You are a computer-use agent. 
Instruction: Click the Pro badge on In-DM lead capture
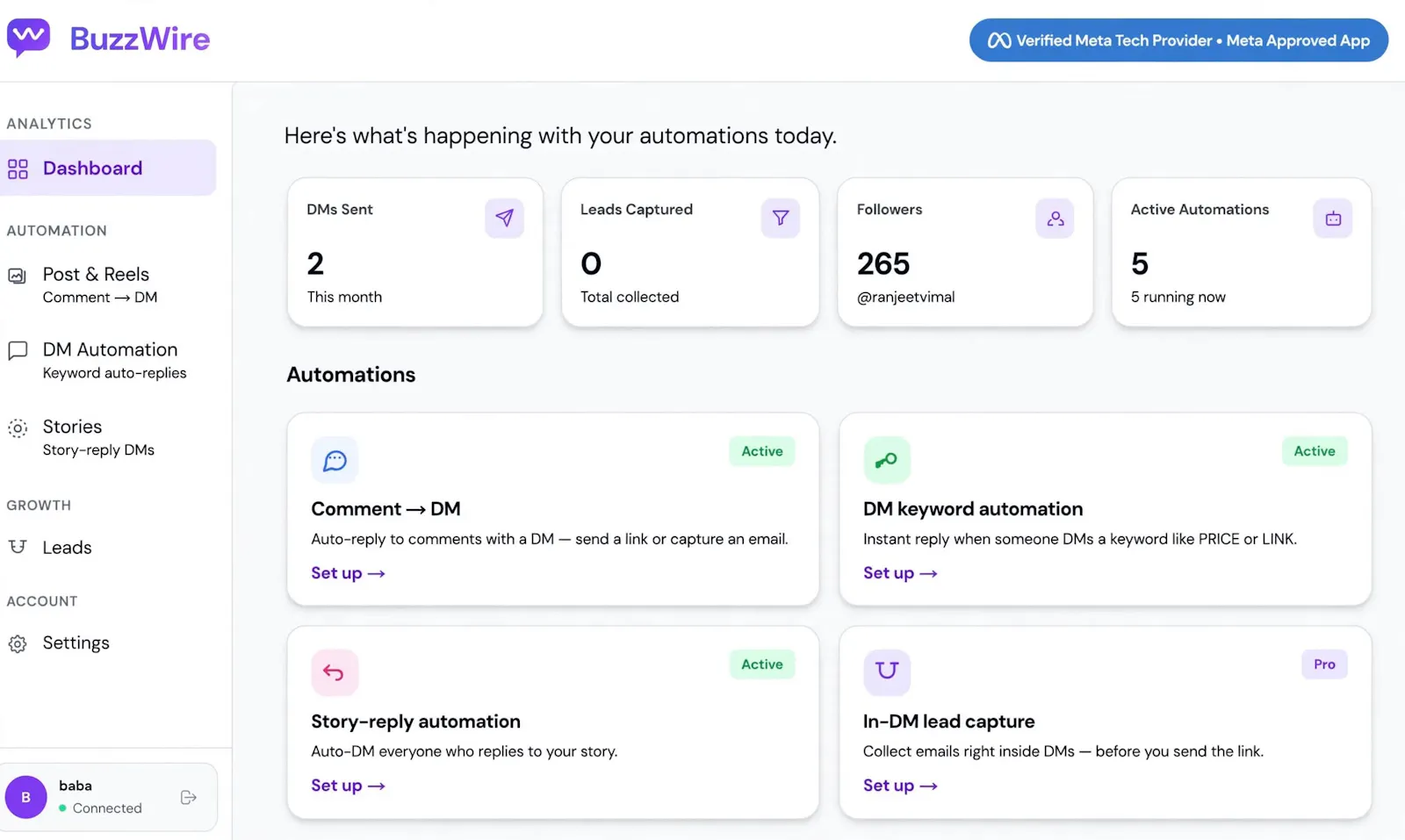click(x=1324, y=664)
